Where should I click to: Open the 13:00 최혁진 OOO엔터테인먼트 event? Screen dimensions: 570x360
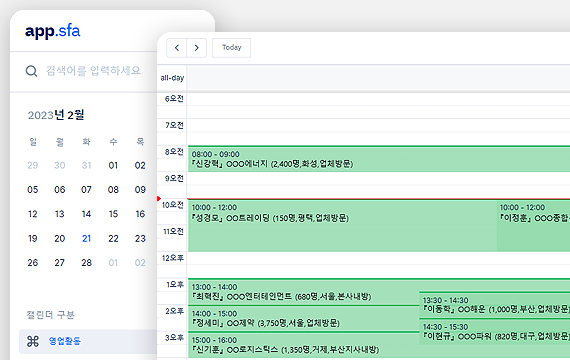(x=304, y=292)
